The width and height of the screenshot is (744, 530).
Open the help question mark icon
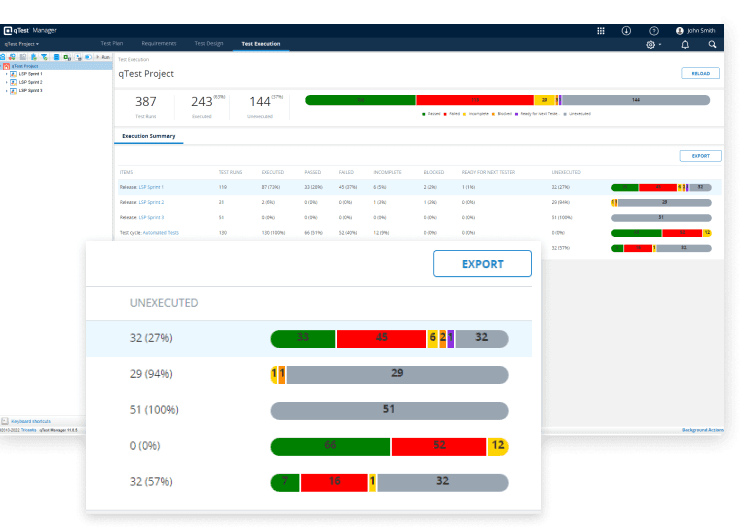pos(653,31)
